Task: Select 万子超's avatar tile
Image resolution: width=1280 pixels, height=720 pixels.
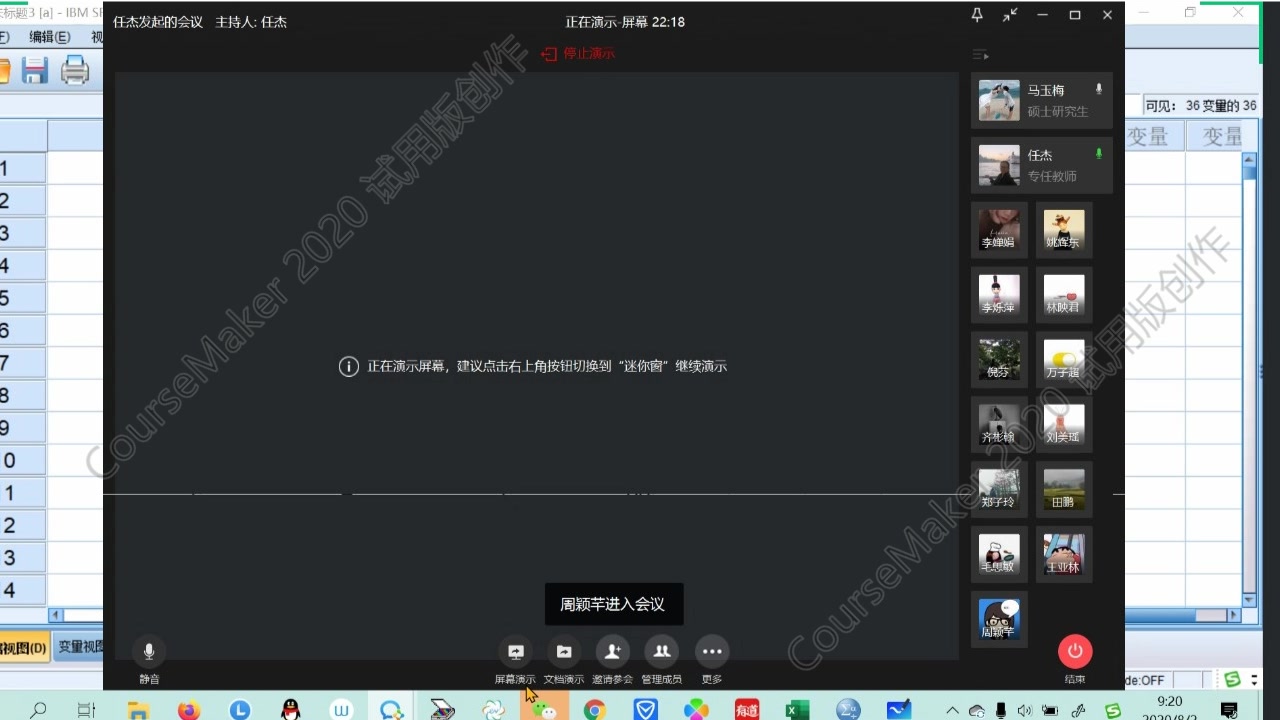Action: 1064,360
